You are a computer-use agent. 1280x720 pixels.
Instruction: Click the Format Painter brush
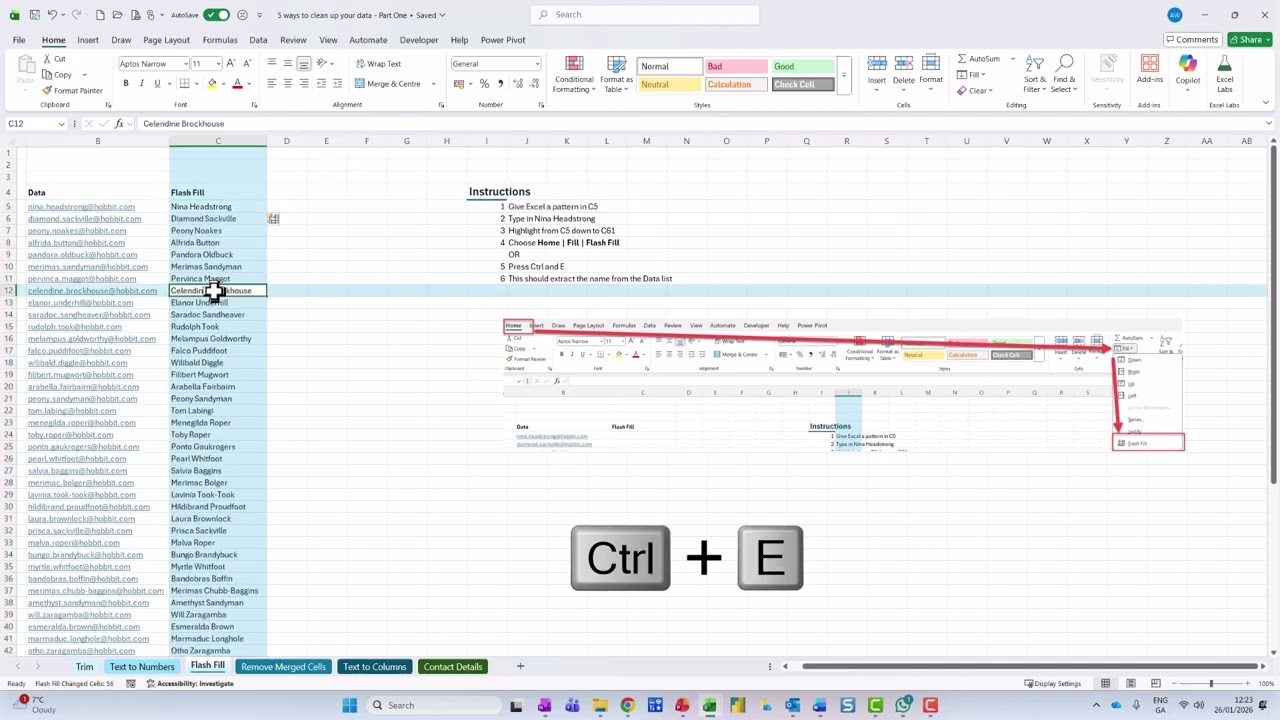point(47,91)
